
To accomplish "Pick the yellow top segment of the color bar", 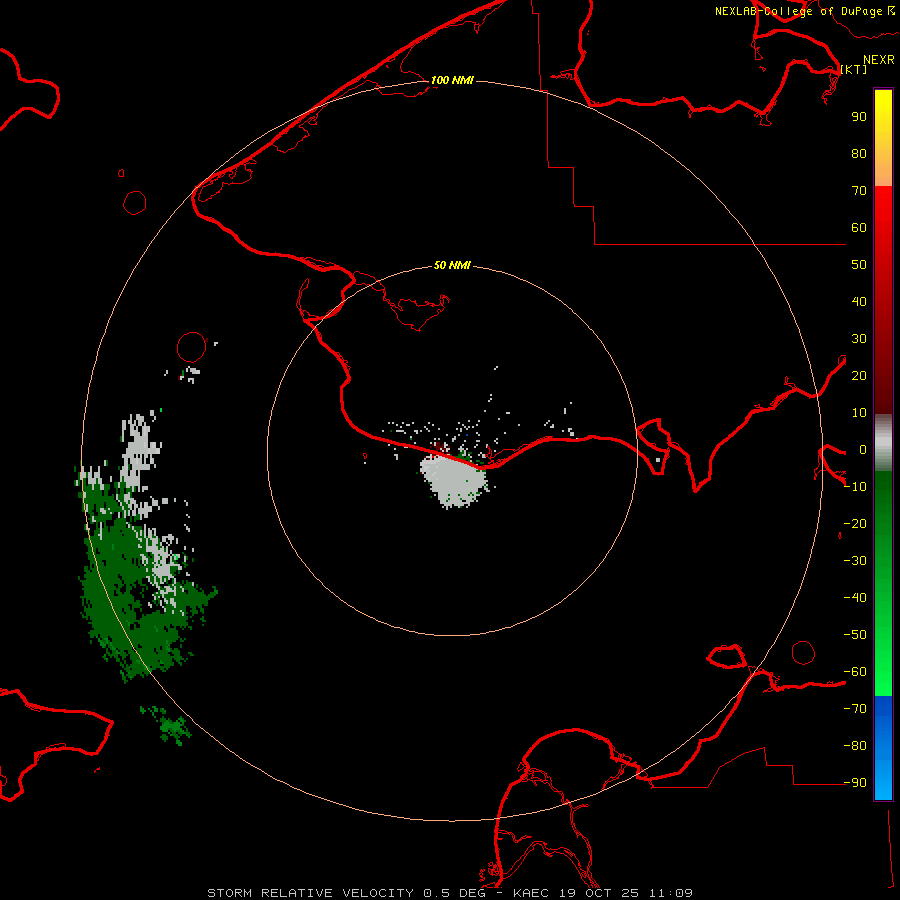I will tap(883, 138).
